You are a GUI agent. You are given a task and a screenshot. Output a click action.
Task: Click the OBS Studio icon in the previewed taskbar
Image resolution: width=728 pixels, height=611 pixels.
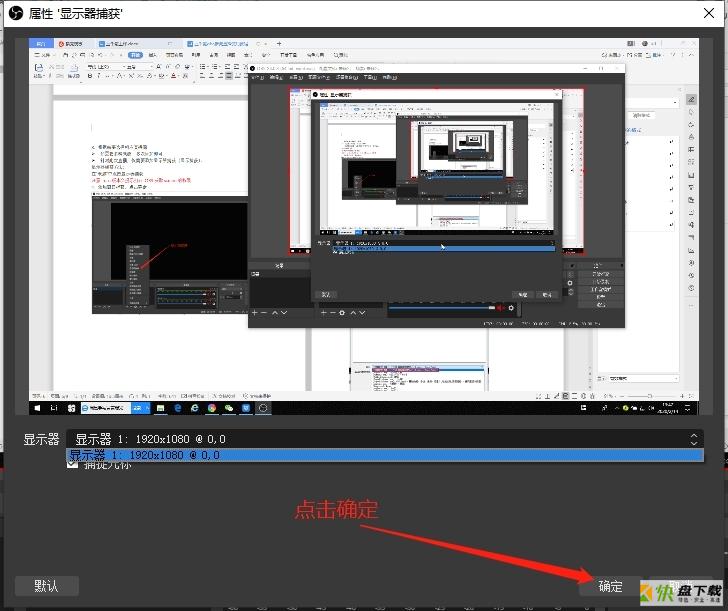pos(263,408)
